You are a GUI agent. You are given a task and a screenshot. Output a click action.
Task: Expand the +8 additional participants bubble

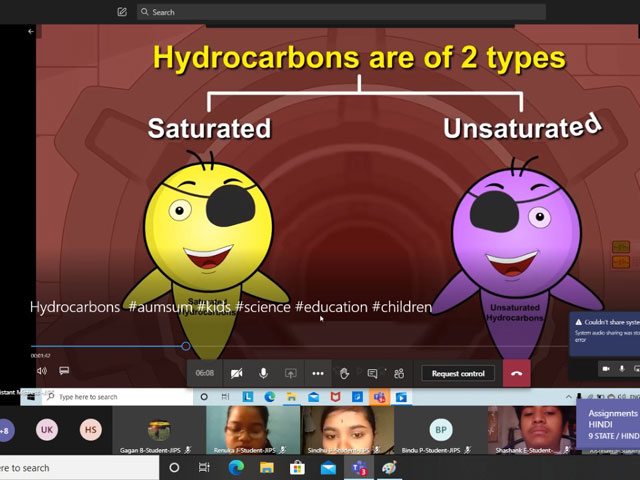[5, 431]
